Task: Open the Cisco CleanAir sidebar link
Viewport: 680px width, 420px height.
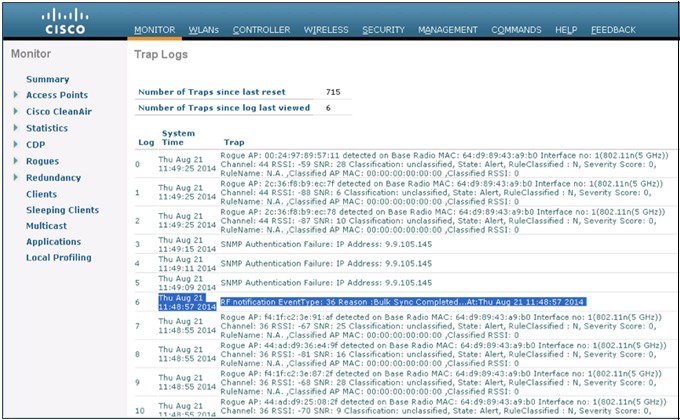Action: [x=59, y=112]
